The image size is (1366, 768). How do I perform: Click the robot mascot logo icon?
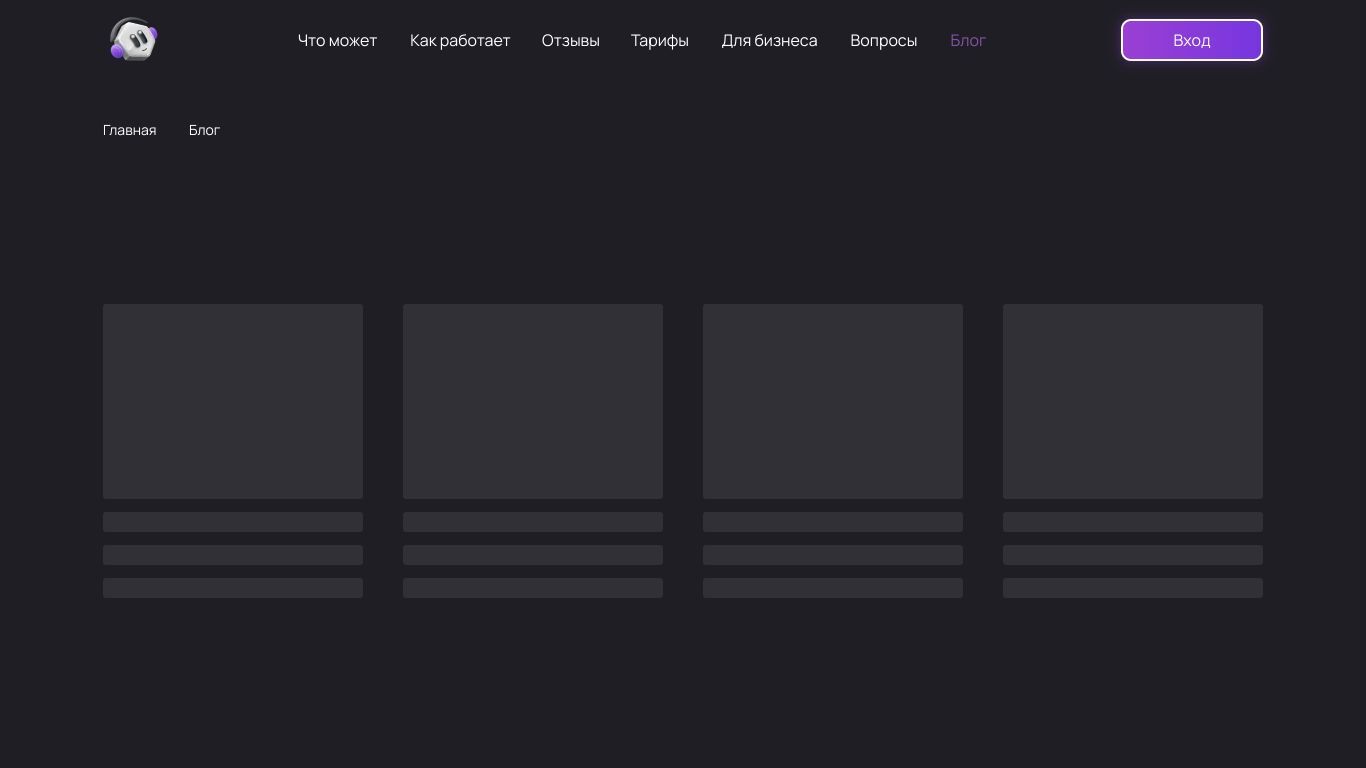(133, 40)
